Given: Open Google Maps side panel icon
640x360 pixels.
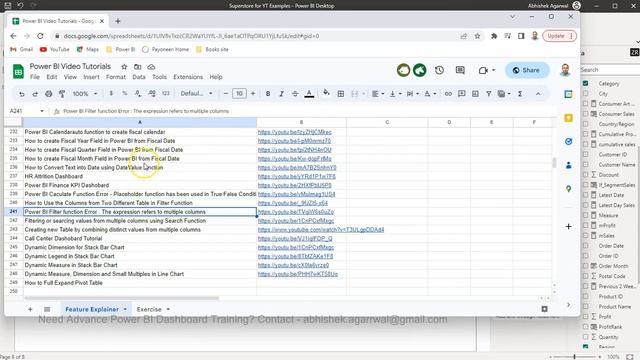Looking at the screenshot, I should click(x=568, y=189).
